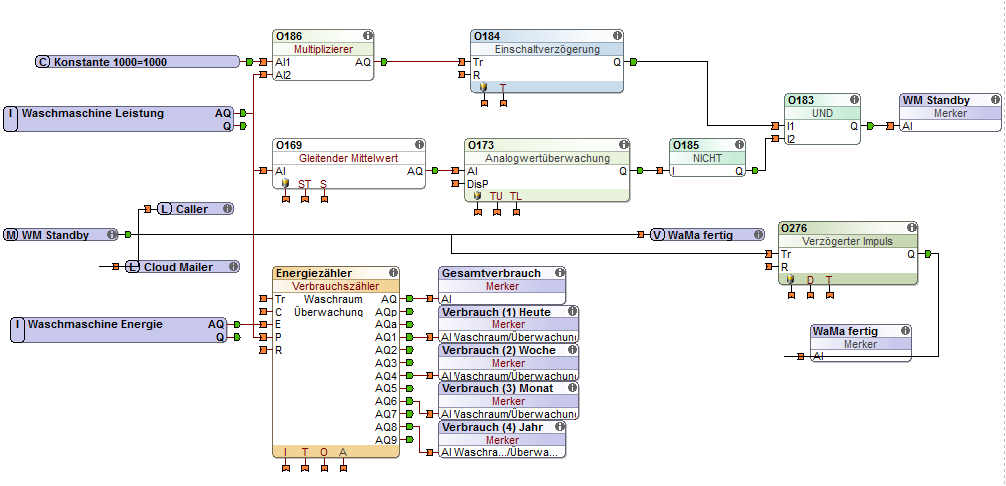The width and height of the screenshot is (1006, 486).
Task: Open info icon on O186 Multiplizierer block
Action: tap(368, 36)
